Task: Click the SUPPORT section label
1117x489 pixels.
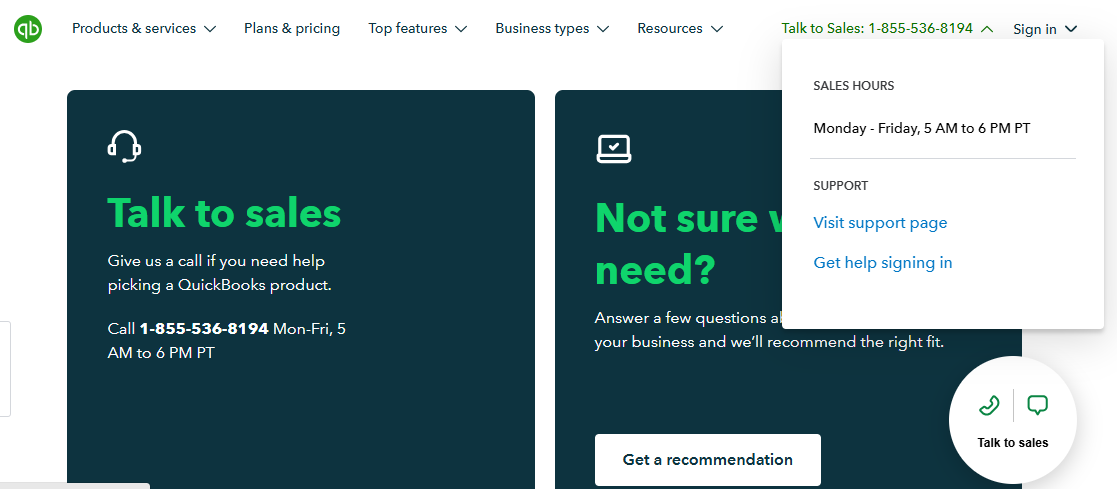Action: click(841, 185)
